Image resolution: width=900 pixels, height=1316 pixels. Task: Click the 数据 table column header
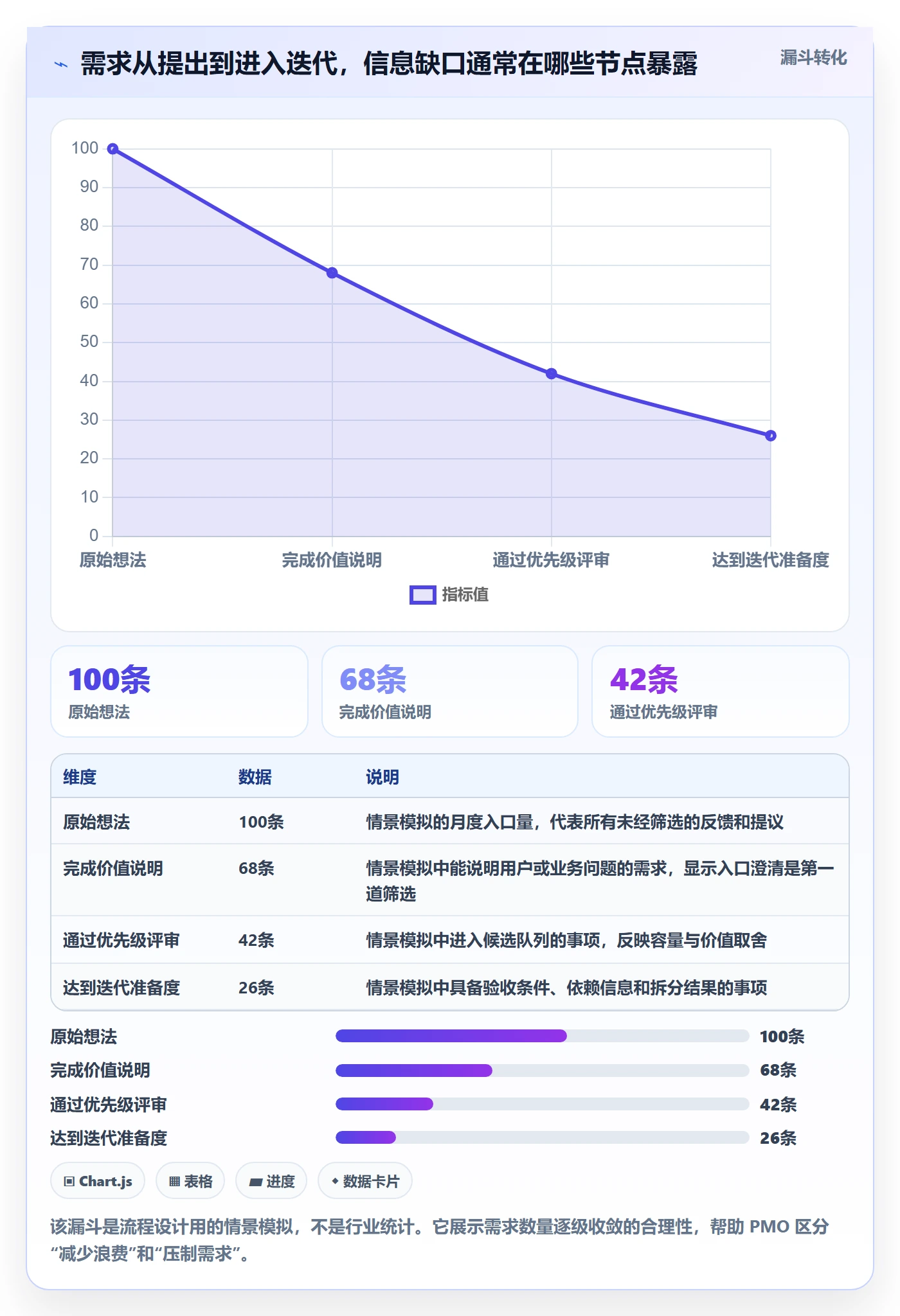255,777
